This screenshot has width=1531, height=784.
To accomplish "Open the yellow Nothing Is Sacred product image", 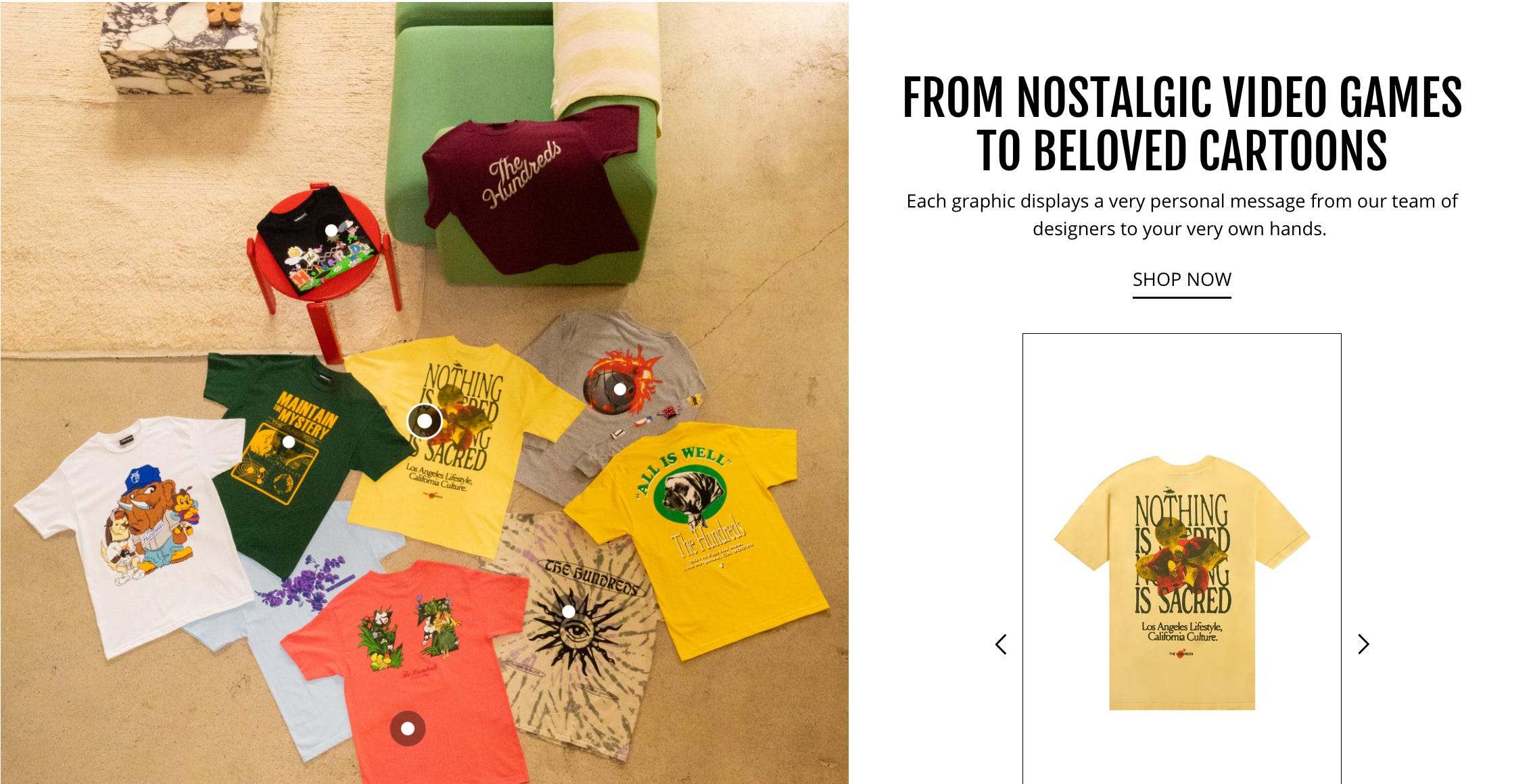I will 1182,583.
